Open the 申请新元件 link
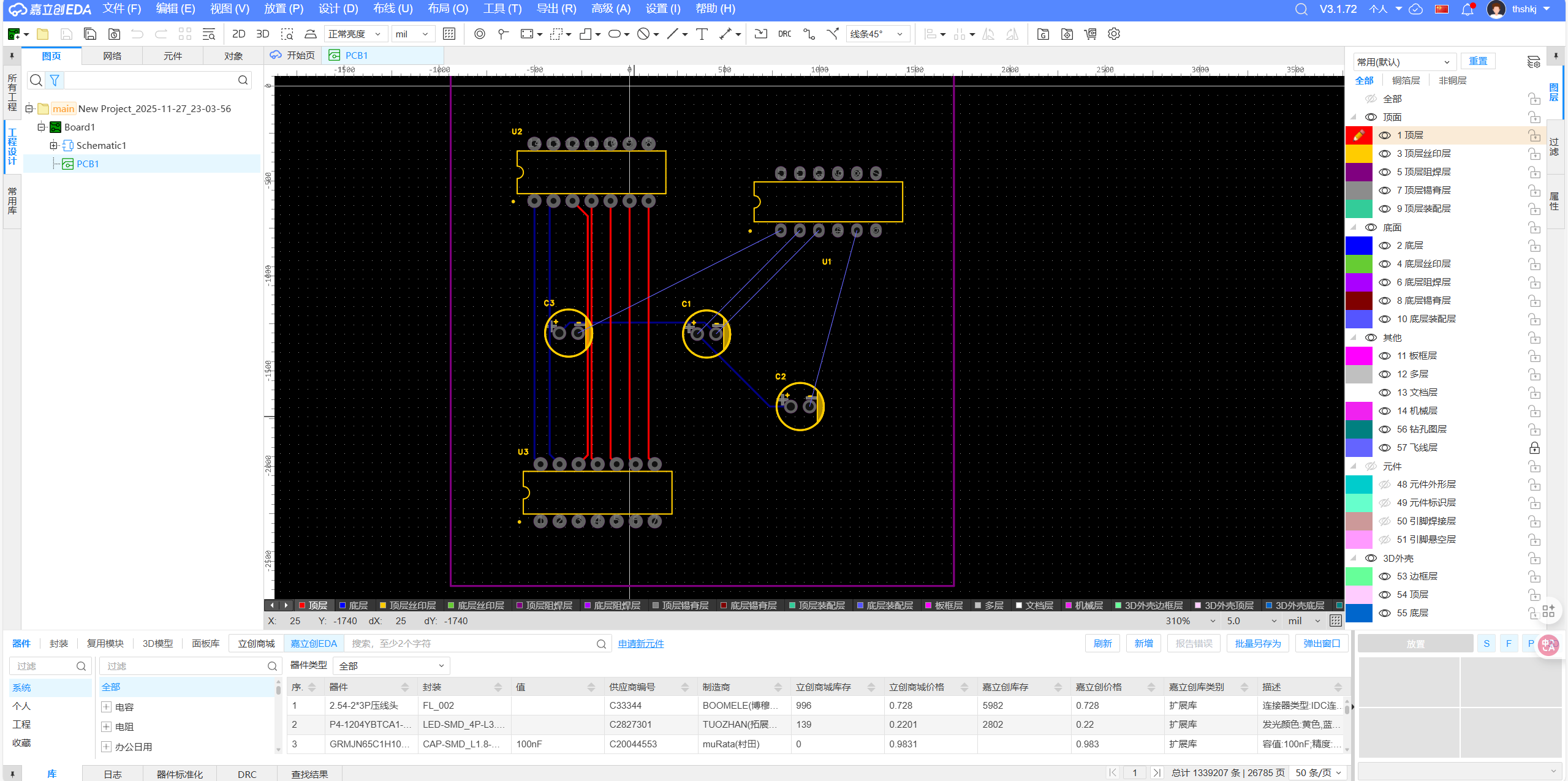This screenshot has width=1568, height=781. pyautogui.click(x=641, y=644)
